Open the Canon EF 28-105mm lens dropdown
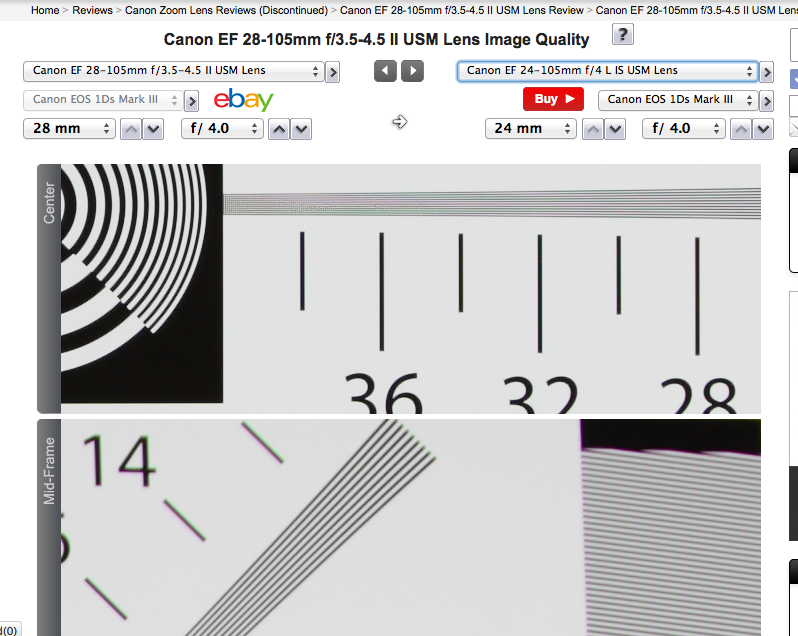Screen dimensions: 798x636 click(x=173, y=71)
